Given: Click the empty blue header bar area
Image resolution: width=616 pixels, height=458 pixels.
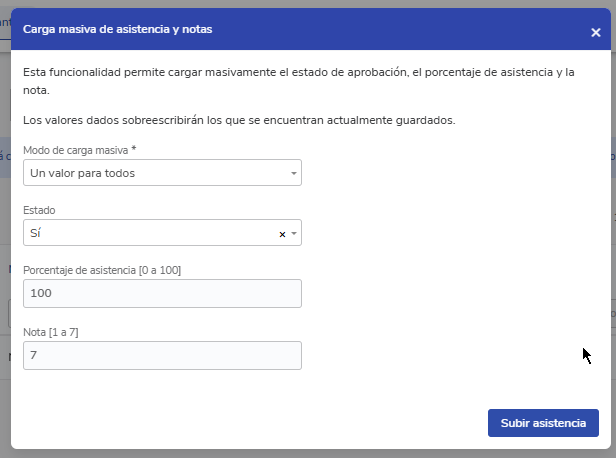Looking at the screenshot, I should tap(400, 30).
